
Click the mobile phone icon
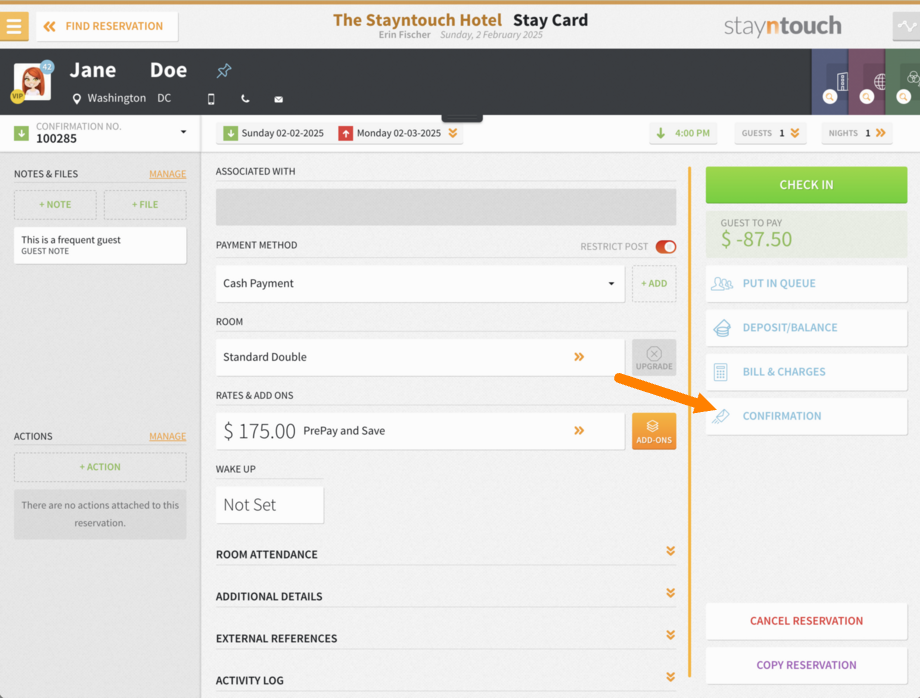211,99
